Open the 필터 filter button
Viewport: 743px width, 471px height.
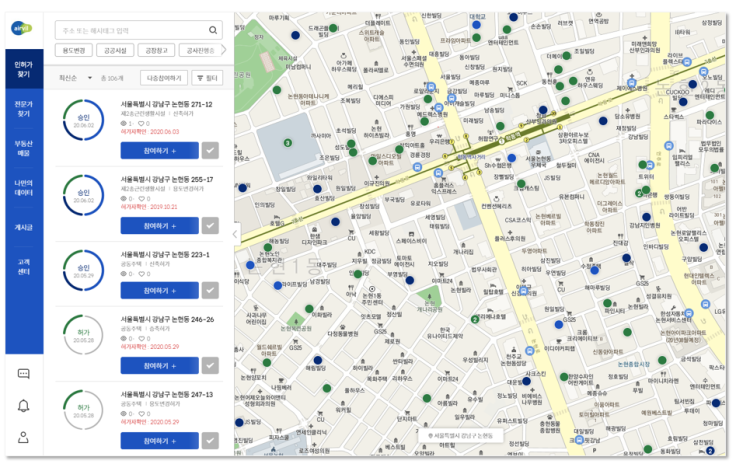pos(207,78)
